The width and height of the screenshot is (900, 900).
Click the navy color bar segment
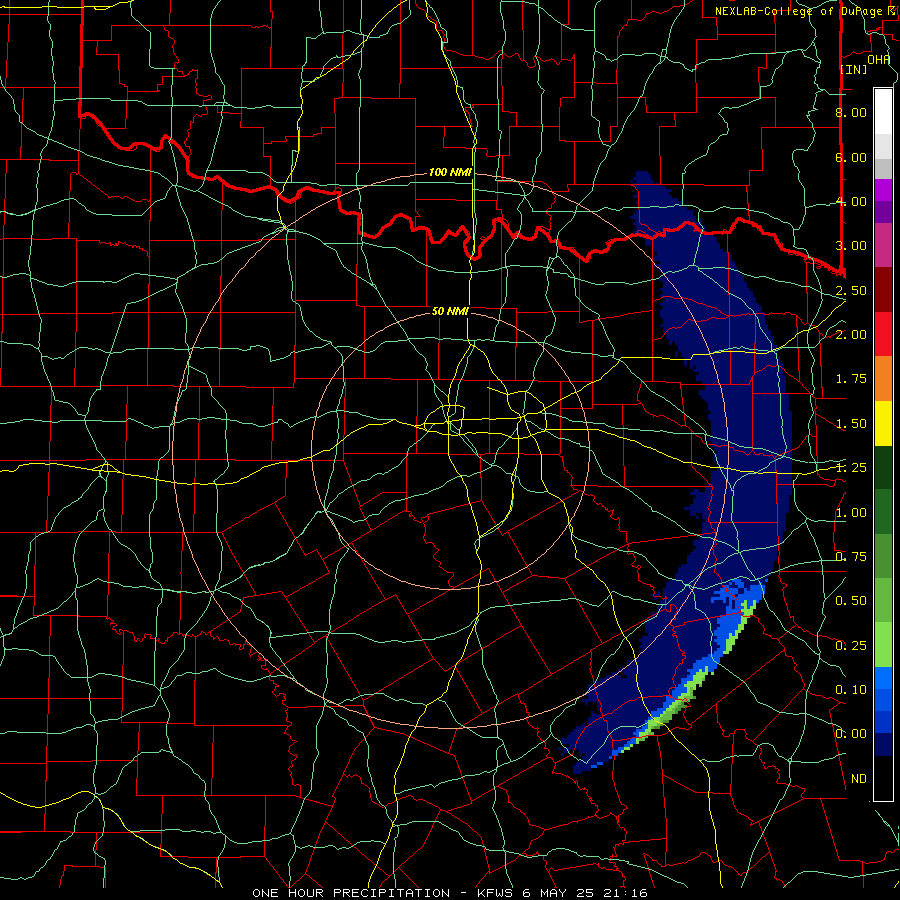pos(883,745)
